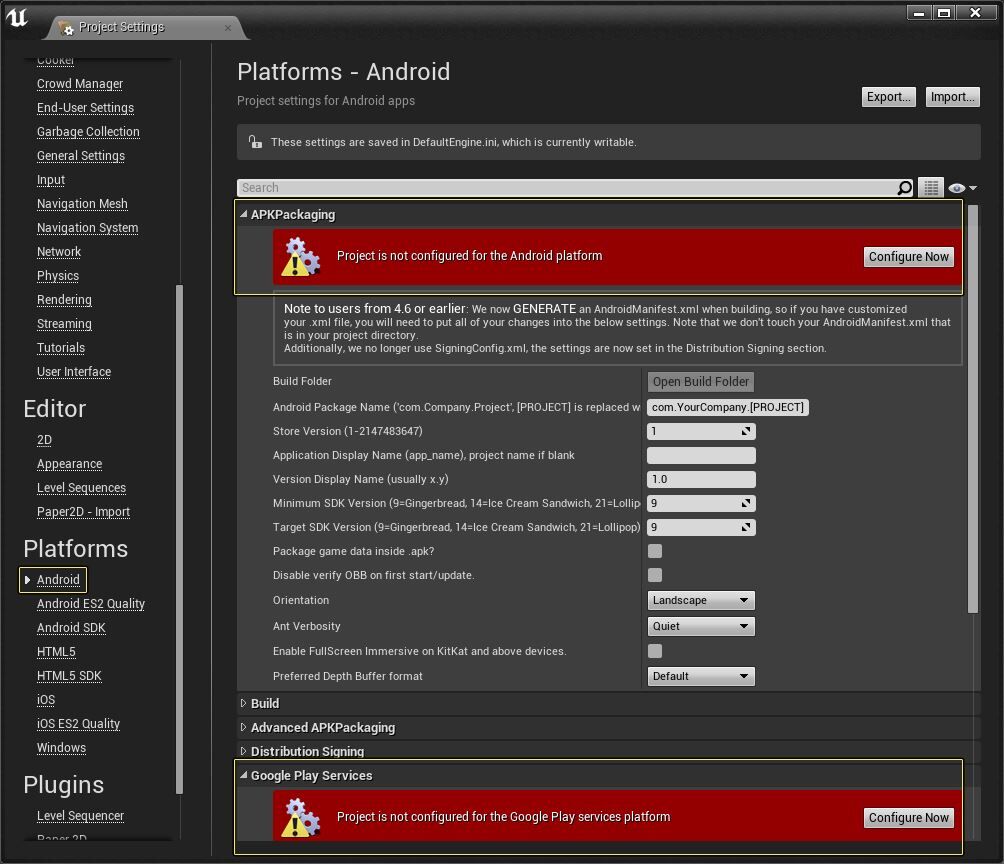Check Enable FullScreen Immersive on KitKat option
The image size is (1004, 864).
(655, 651)
